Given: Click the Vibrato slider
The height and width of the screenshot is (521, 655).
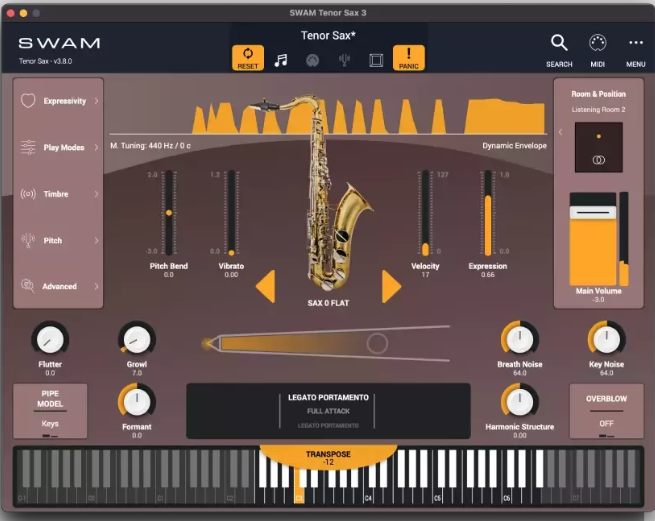Looking at the screenshot, I should click(231, 213).
